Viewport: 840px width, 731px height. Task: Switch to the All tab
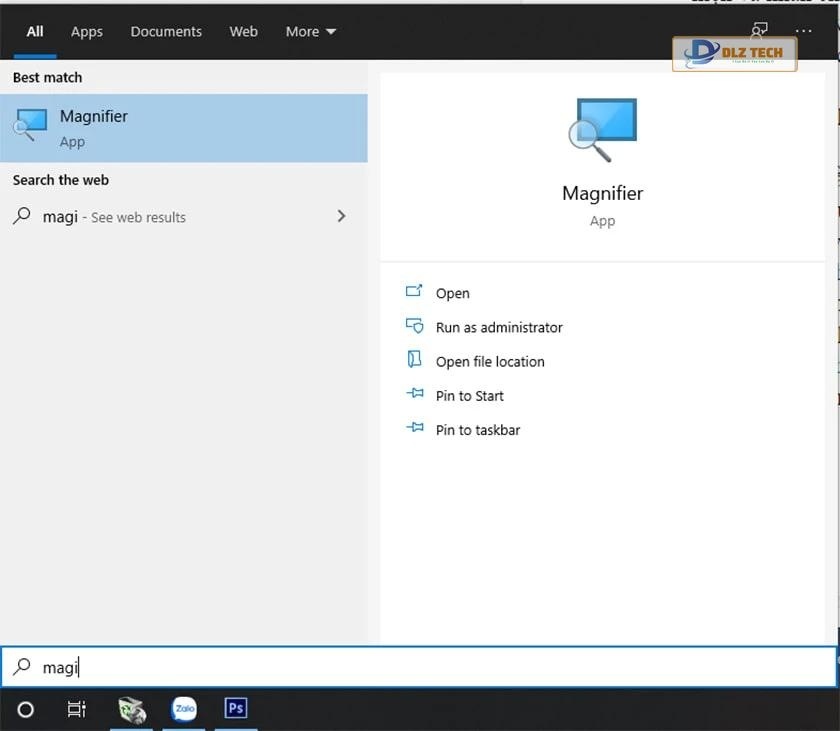tap(35, 31)
